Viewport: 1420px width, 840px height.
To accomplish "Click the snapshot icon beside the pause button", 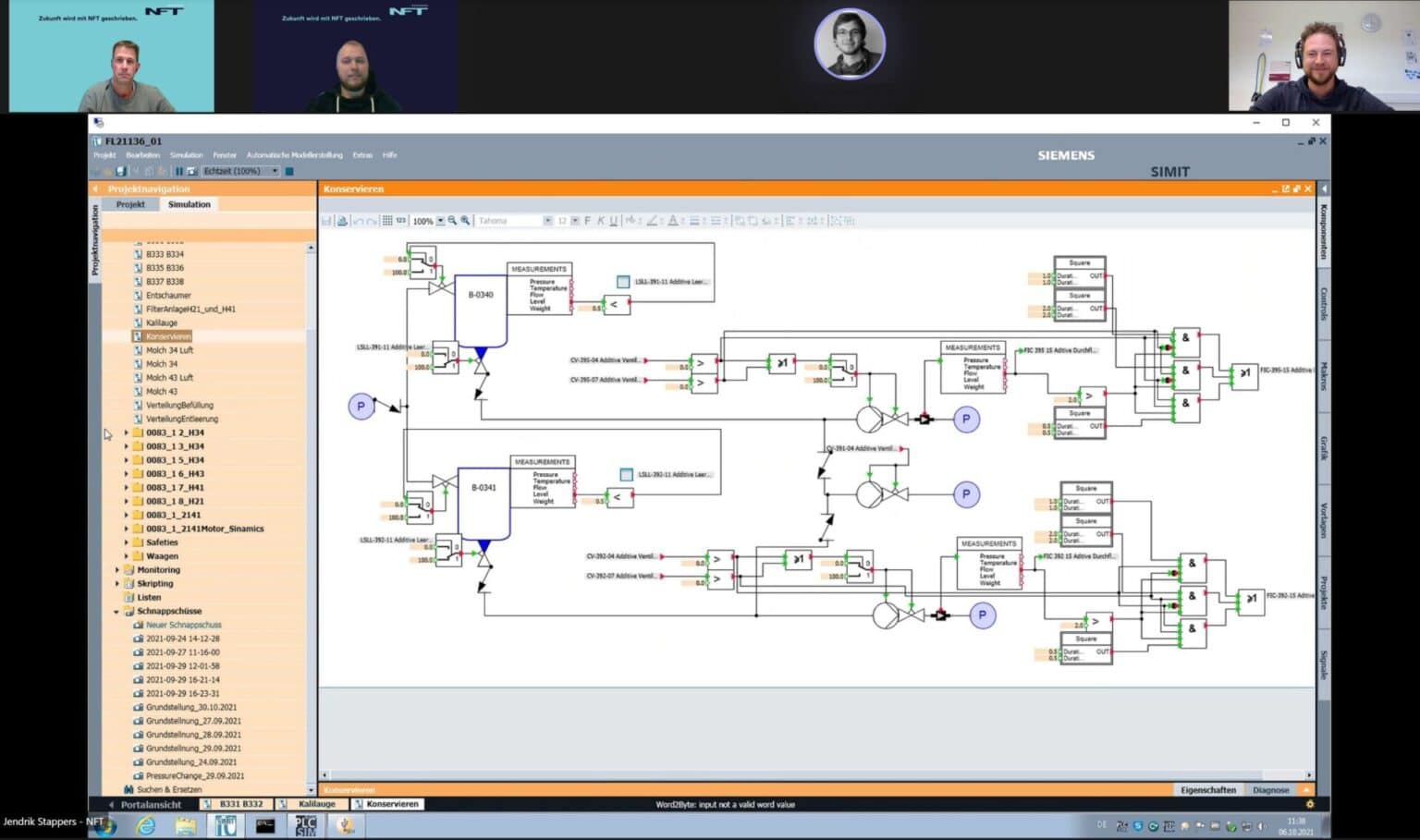I will click(192, 171).
